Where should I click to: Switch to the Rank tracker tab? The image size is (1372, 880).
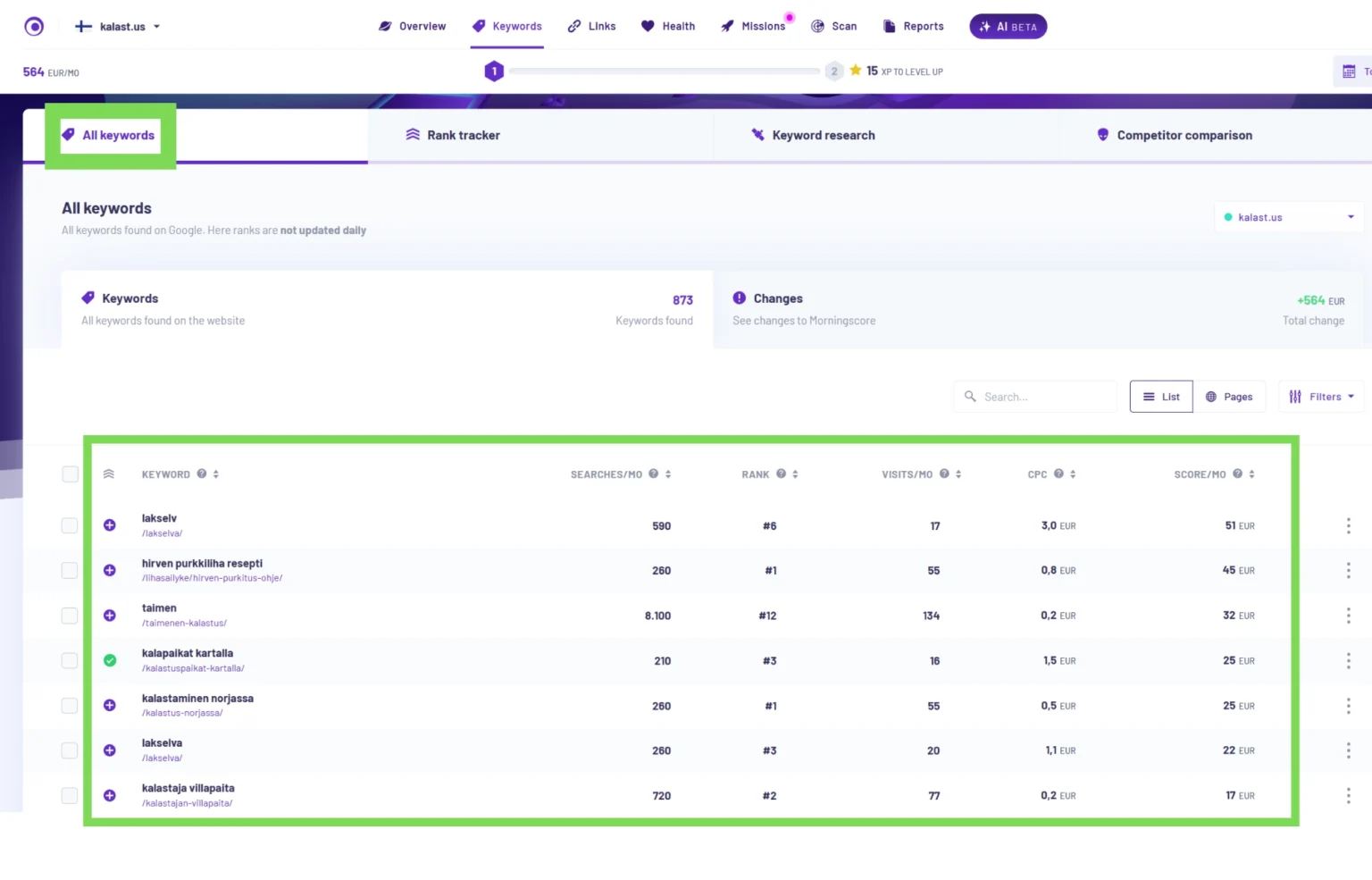click(x=453, y=136)
